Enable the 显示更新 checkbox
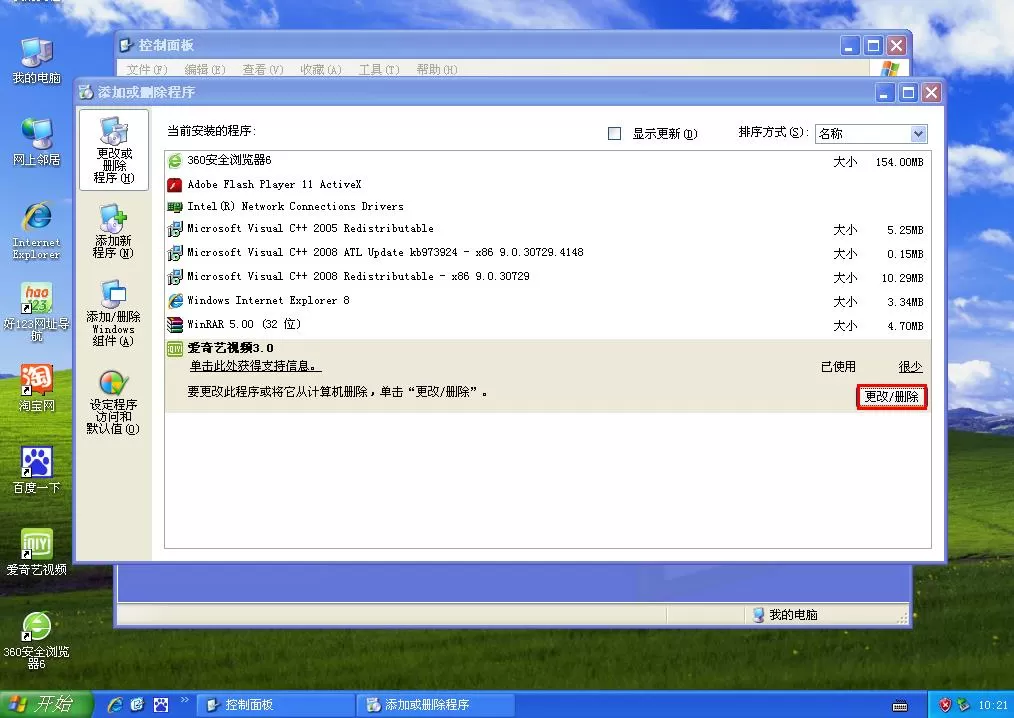The image size is (1014, 718). click(614, 133)
